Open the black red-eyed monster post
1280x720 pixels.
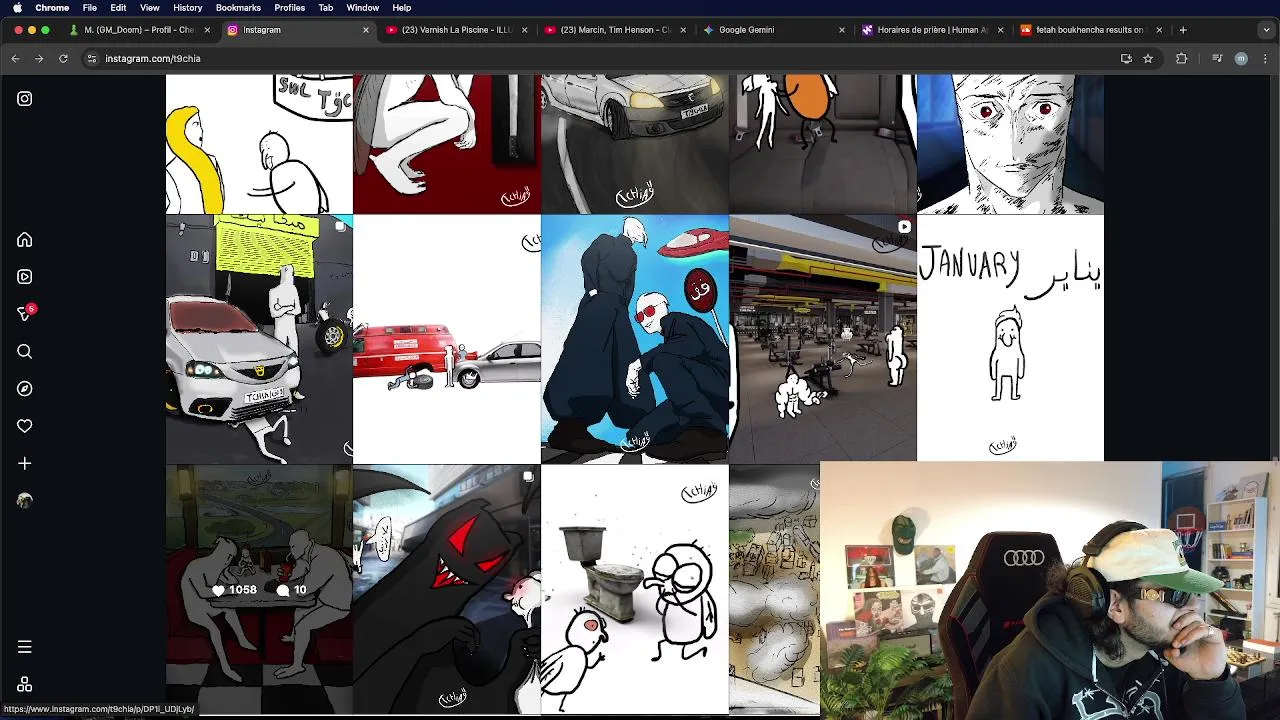[x=447, y=590]
